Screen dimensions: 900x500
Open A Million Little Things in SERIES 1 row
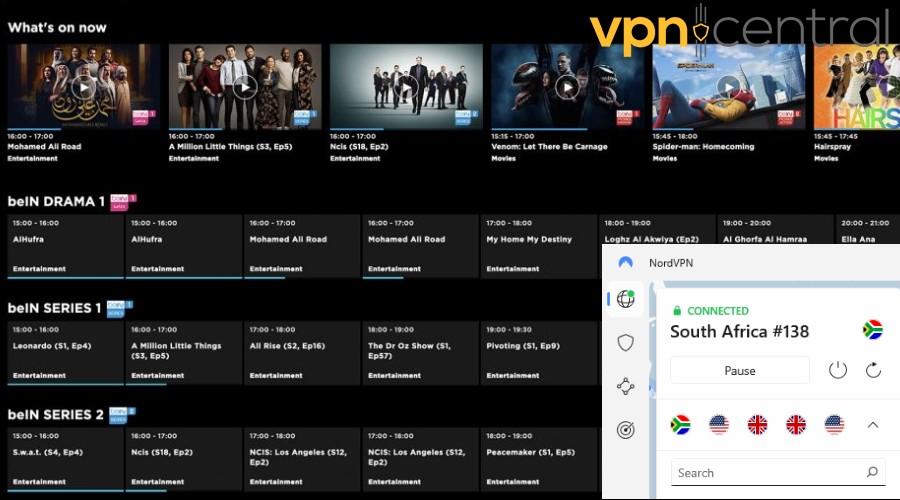184,353
